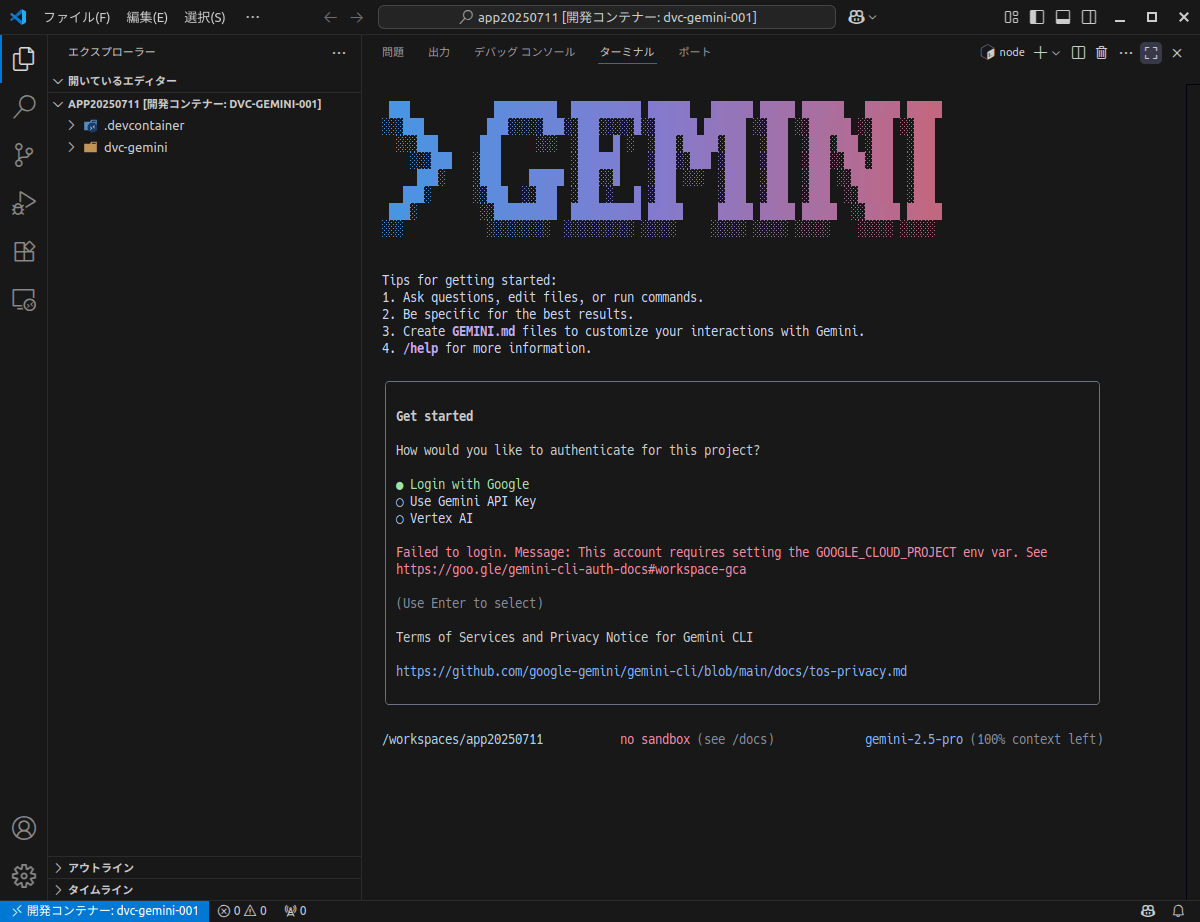Expand the アウトライン section
The width and height of the screenshot is (1200, 922).
204,867
